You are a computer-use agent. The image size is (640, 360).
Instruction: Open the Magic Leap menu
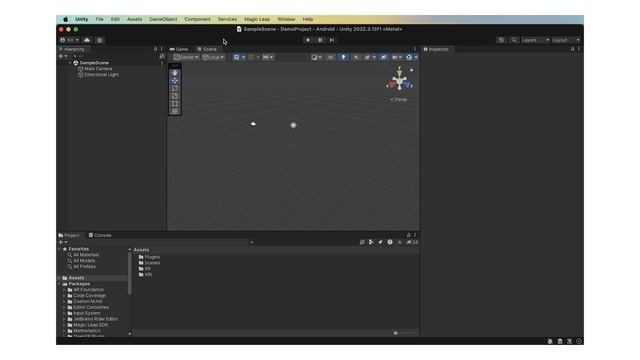[257, 19]
